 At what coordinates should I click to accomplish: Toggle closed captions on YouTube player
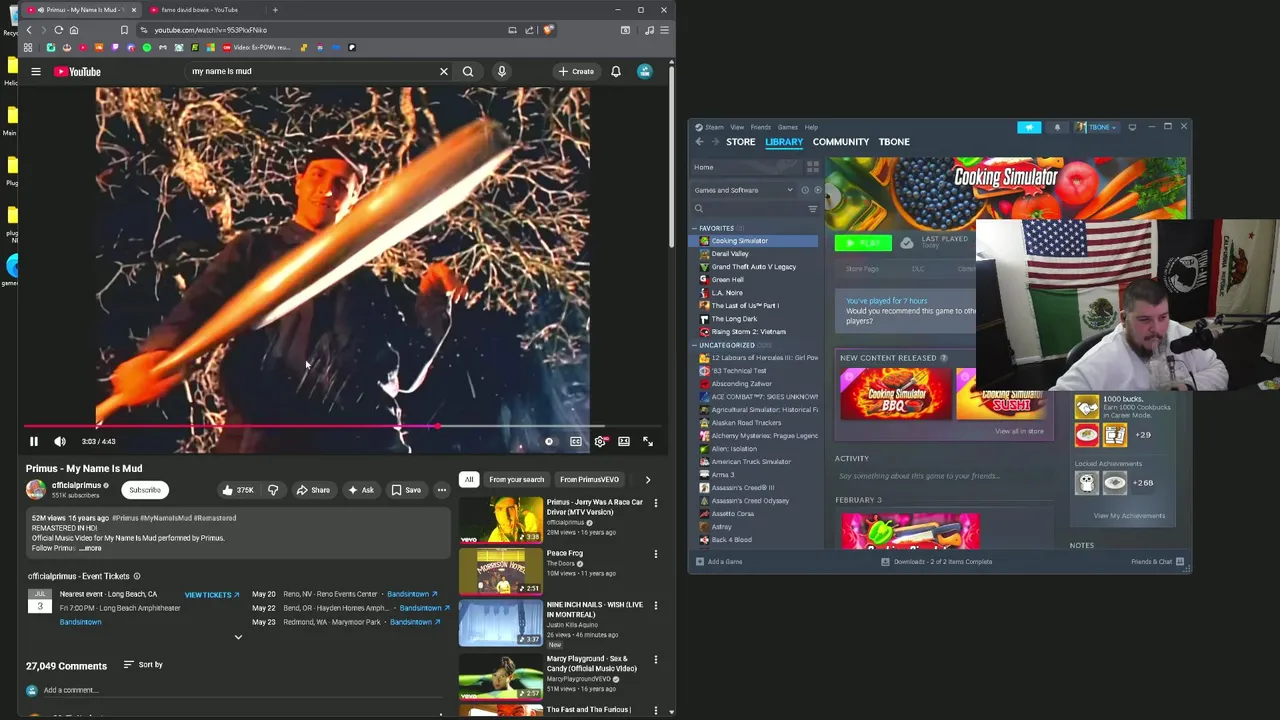point(576,441)
